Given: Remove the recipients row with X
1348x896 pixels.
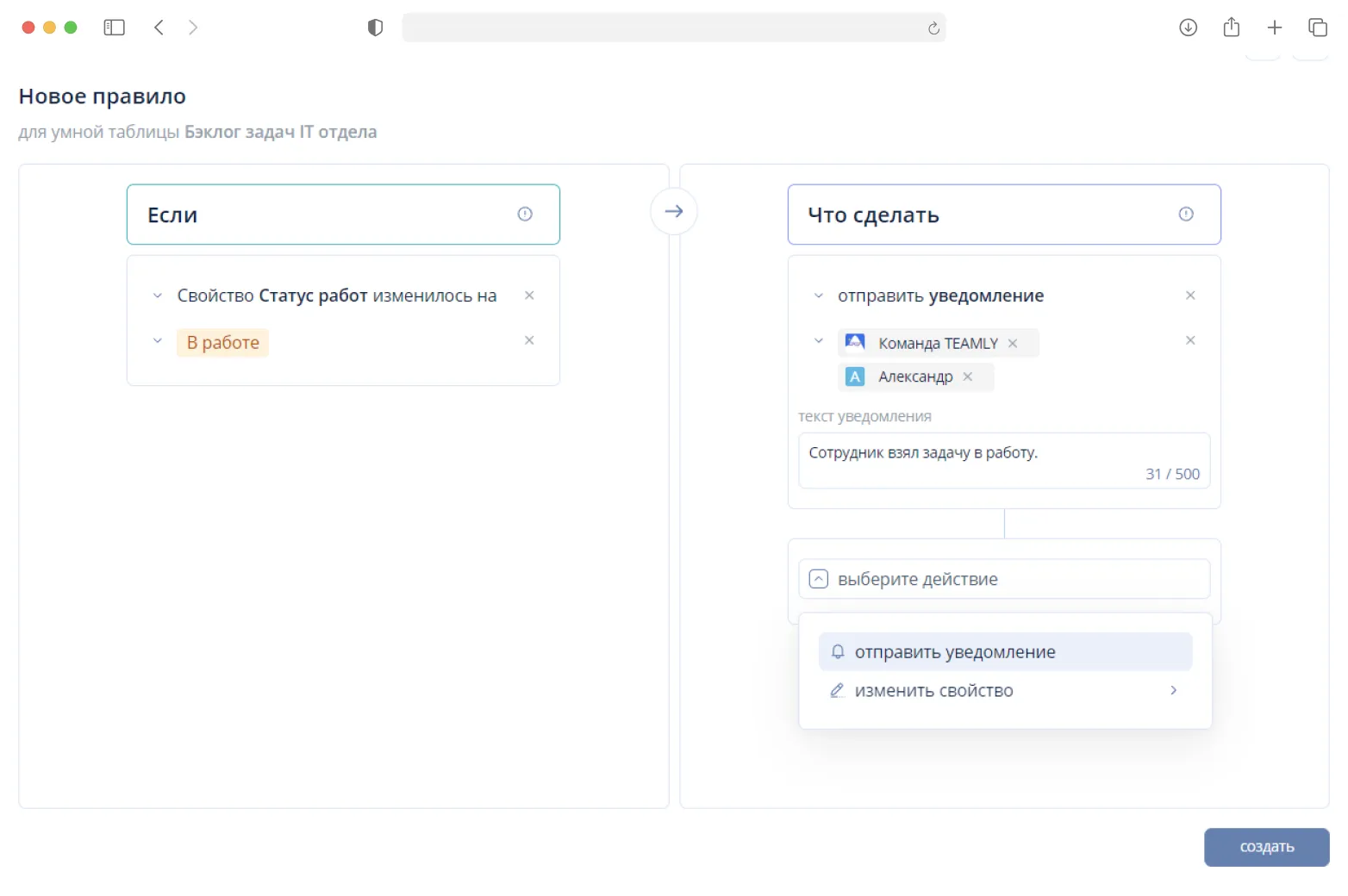Looking at the screenshot, I should coord(1190,340).
